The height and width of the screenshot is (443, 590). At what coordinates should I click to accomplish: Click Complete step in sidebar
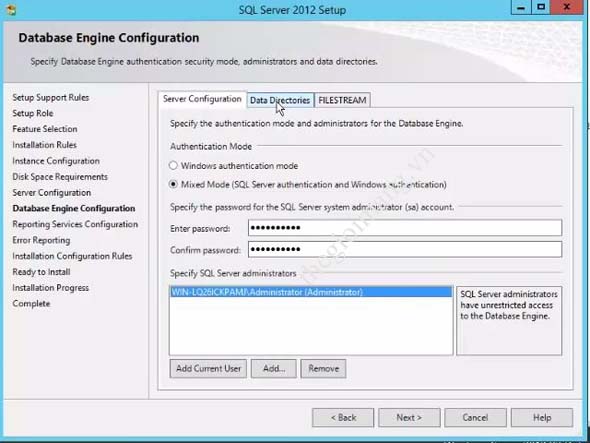pos(31,303)
